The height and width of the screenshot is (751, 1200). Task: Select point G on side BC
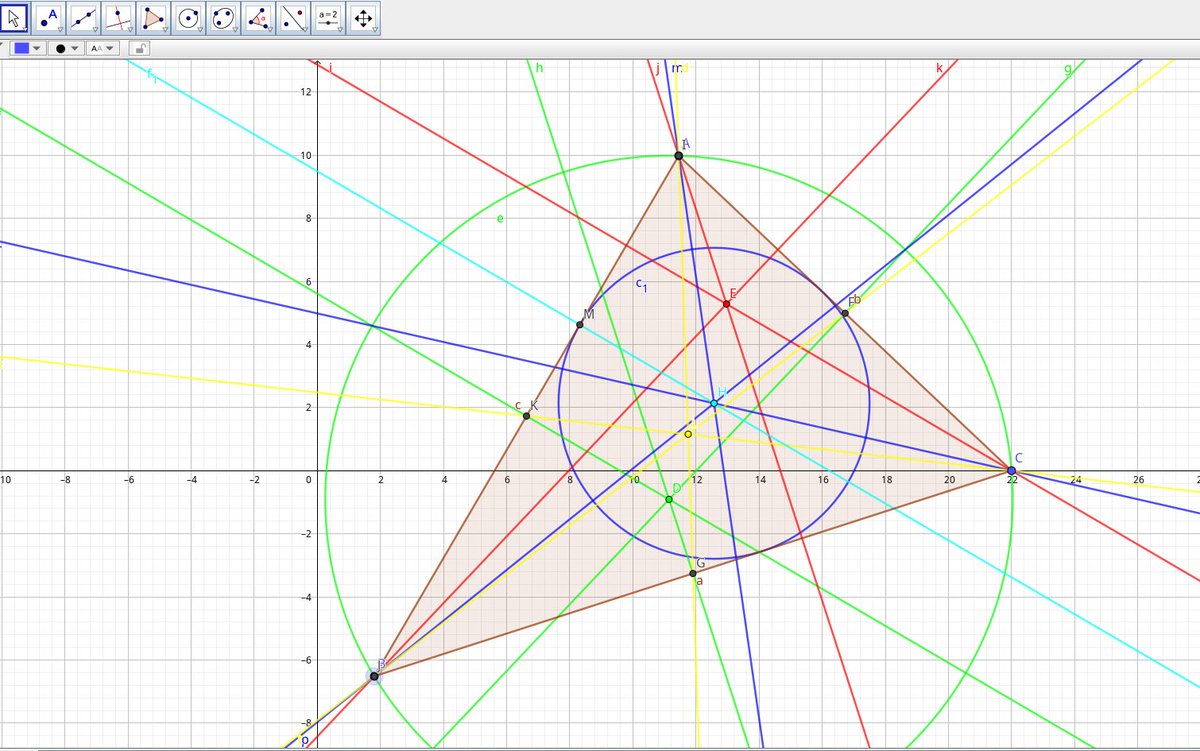[x=692, y=573]
